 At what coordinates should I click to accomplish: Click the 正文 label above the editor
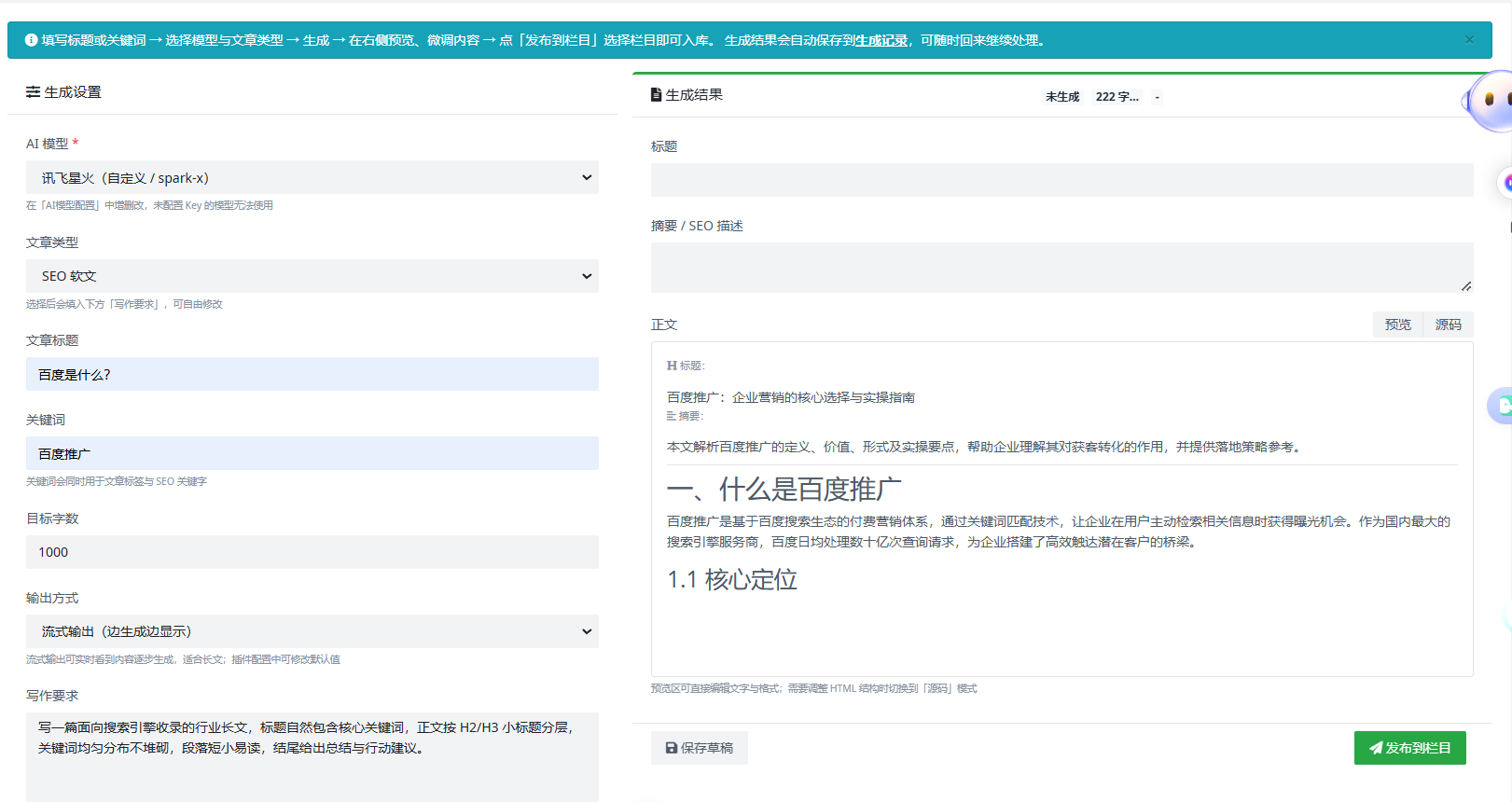click(x=664, y=325)
